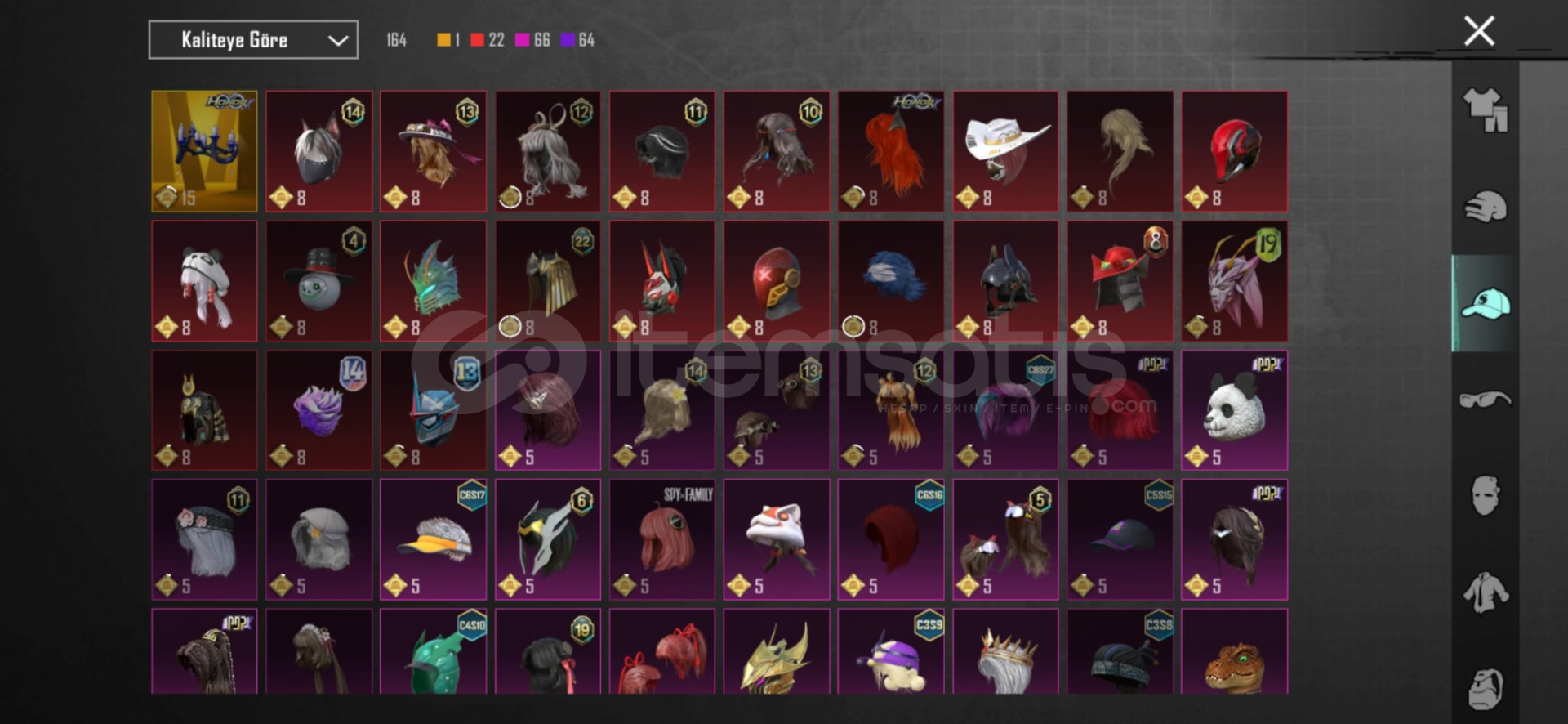Select the face mask category icon
The image size is (1568, 724).
pos(1486,495)
